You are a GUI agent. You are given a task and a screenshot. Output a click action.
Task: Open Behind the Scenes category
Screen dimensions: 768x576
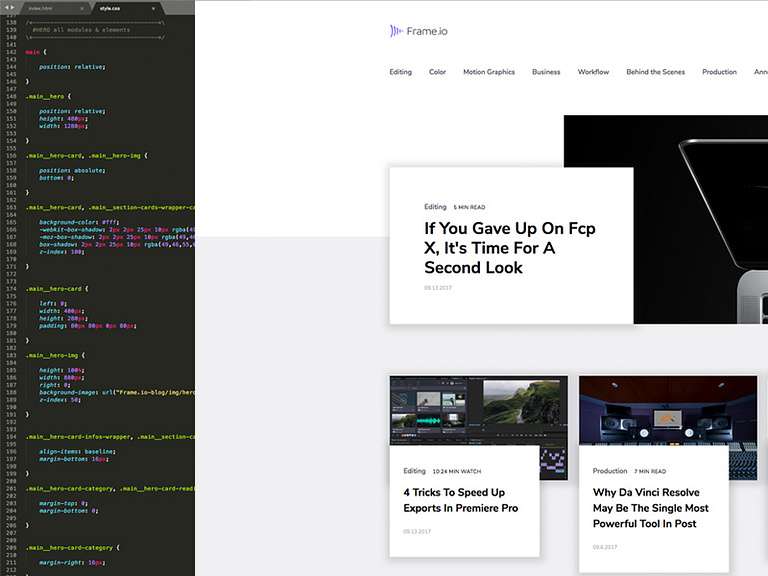pyautogui.click(x=655, y=72)
